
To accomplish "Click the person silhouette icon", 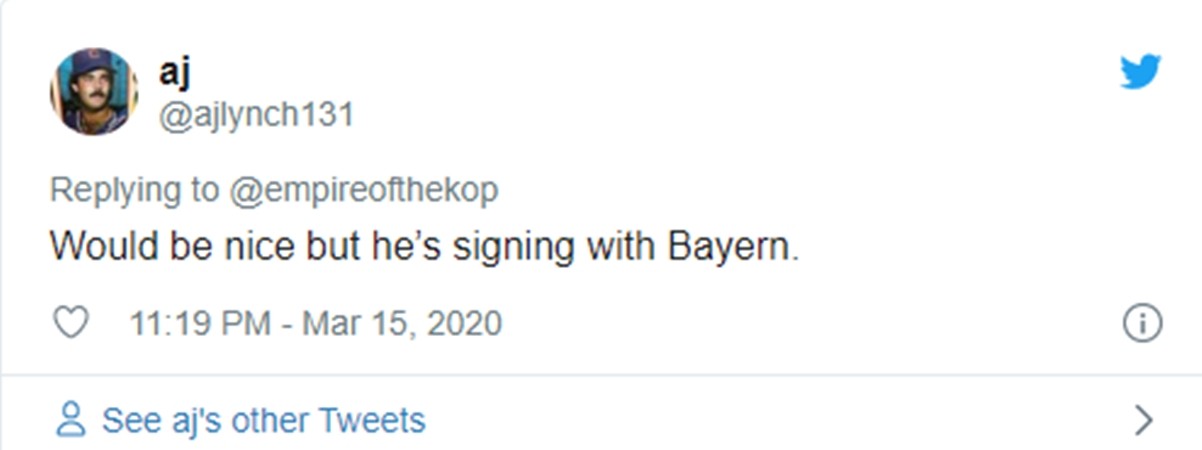I will click(70, 420).
